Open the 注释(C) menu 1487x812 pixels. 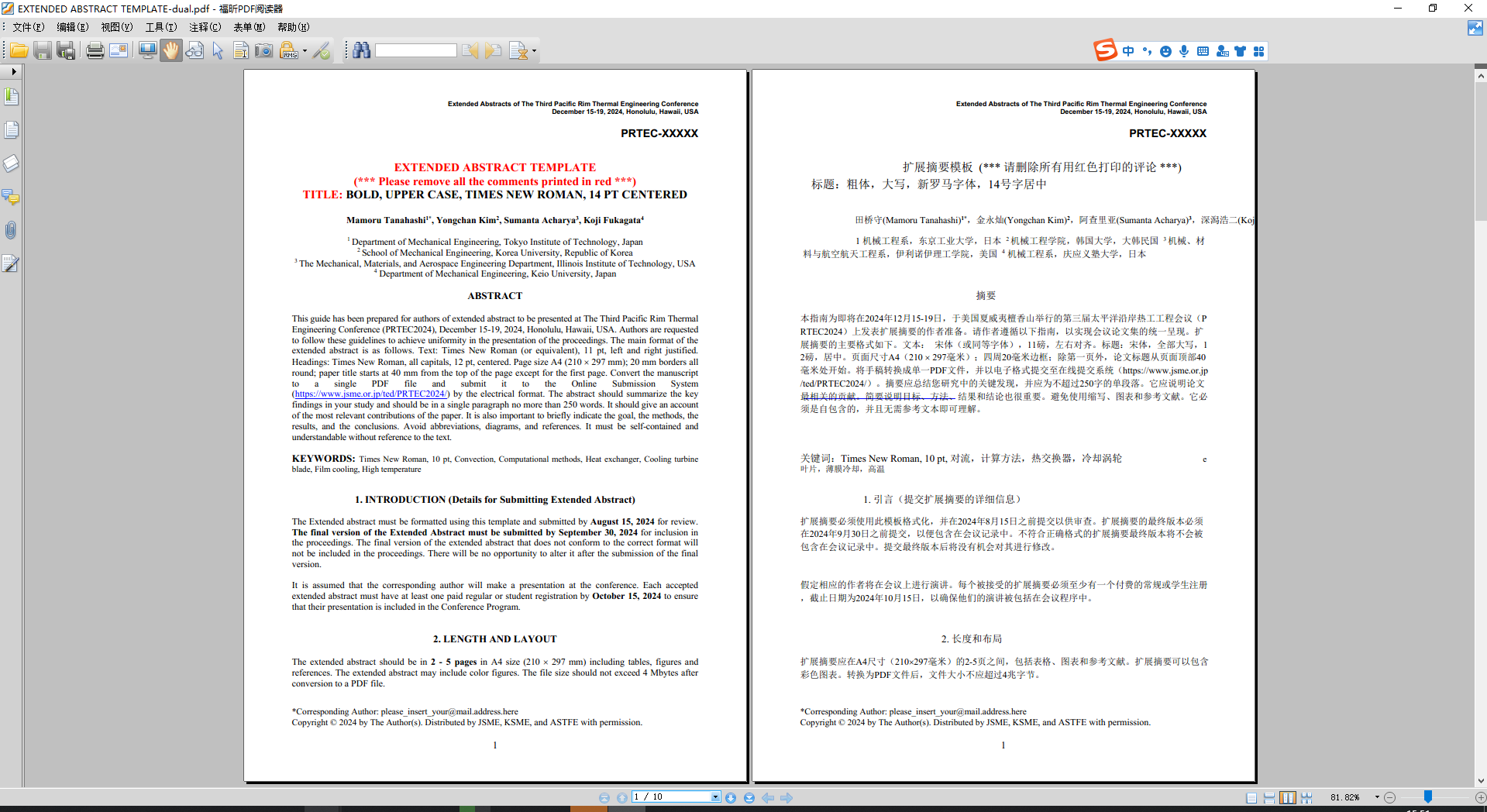205,27
